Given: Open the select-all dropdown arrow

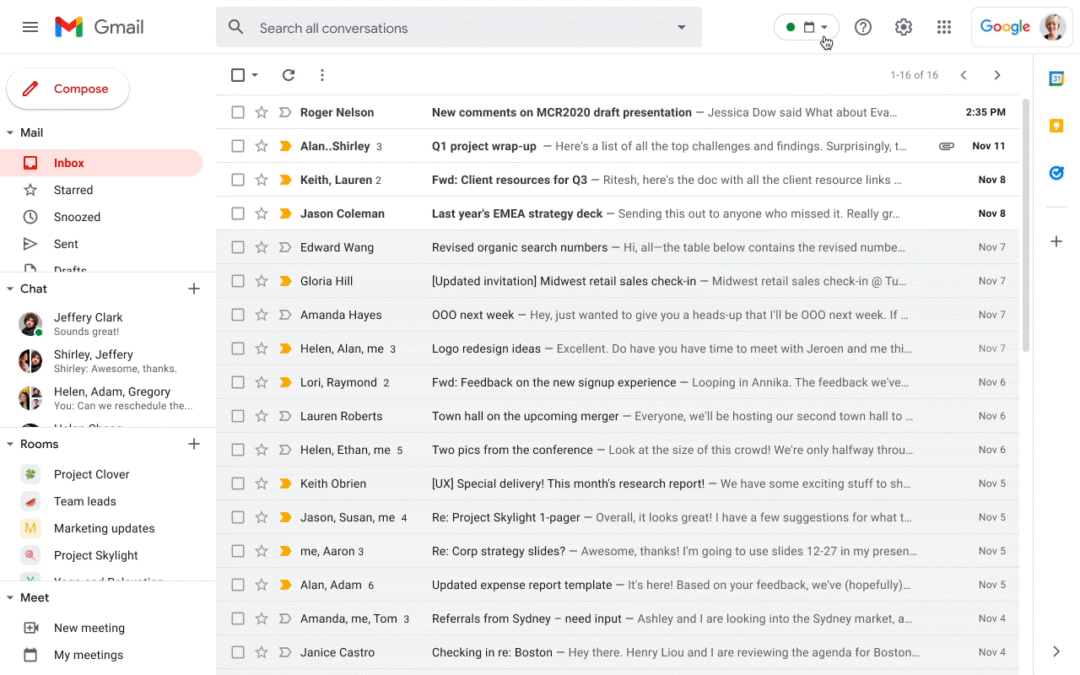Looking at the screenshot, I should (x=255, y=75).
